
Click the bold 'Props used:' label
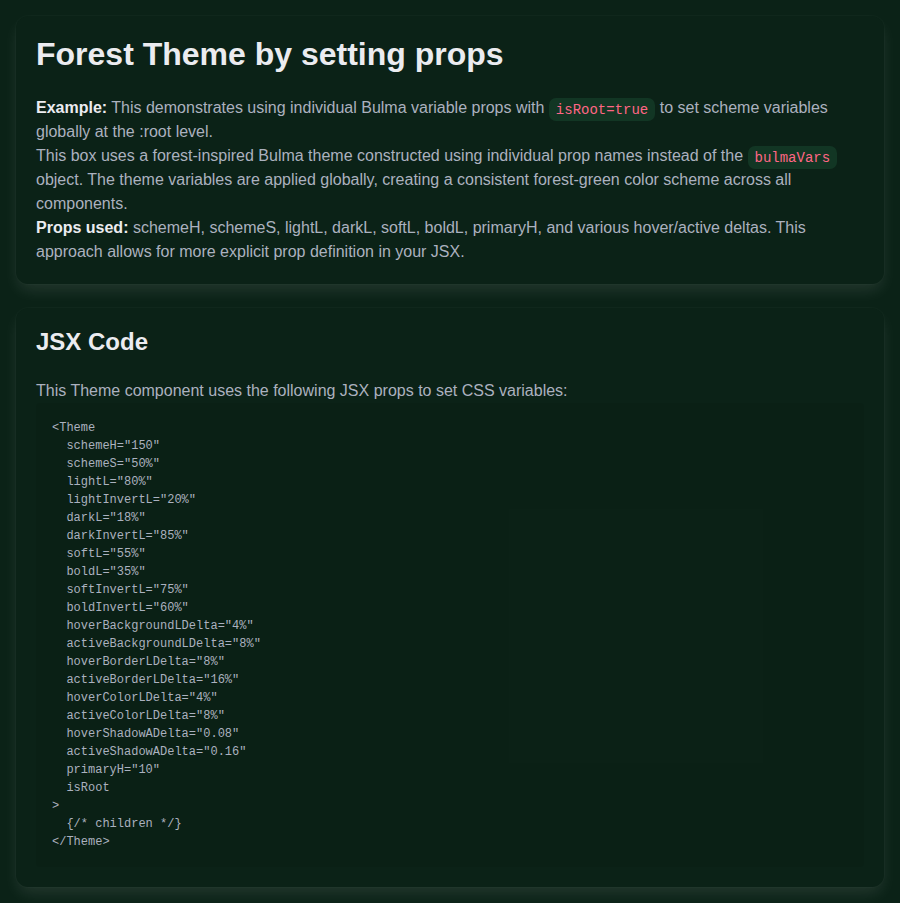(x=82, y=227)
